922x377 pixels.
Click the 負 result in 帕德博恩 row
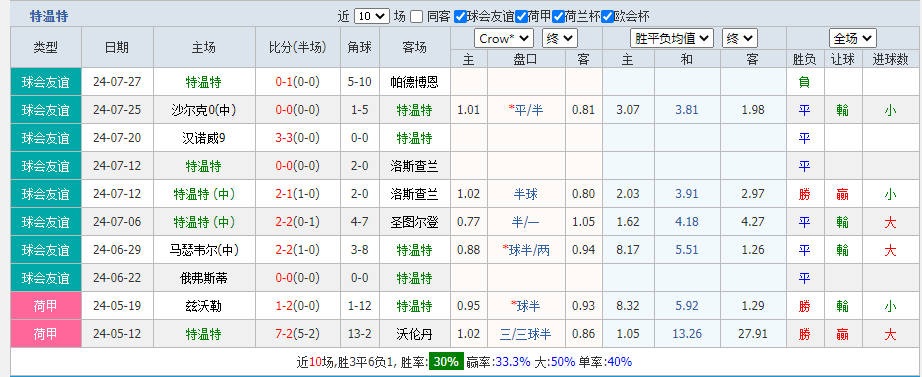click(804, 82)
